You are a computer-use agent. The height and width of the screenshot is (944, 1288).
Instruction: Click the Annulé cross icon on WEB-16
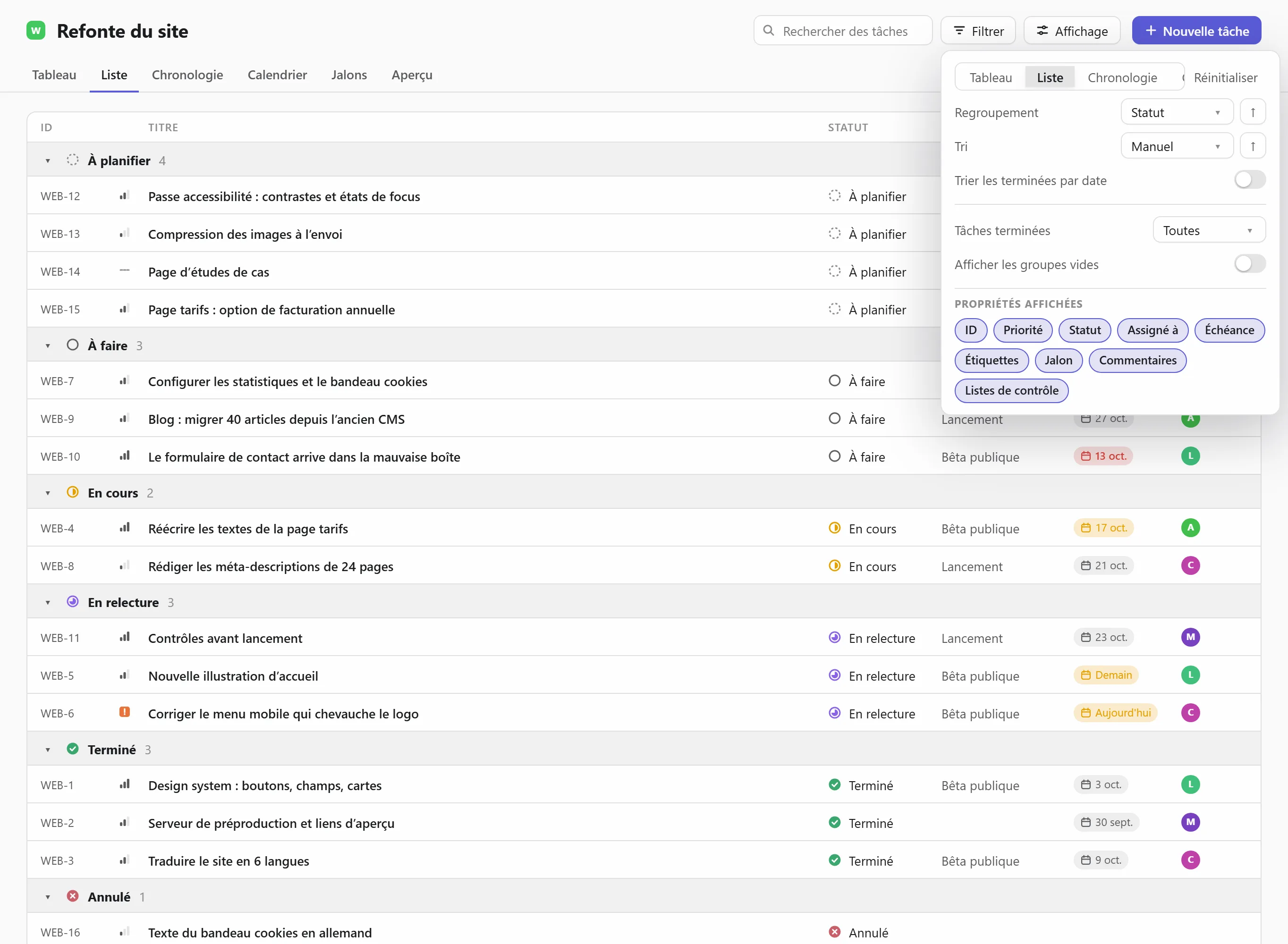point(834,932)
